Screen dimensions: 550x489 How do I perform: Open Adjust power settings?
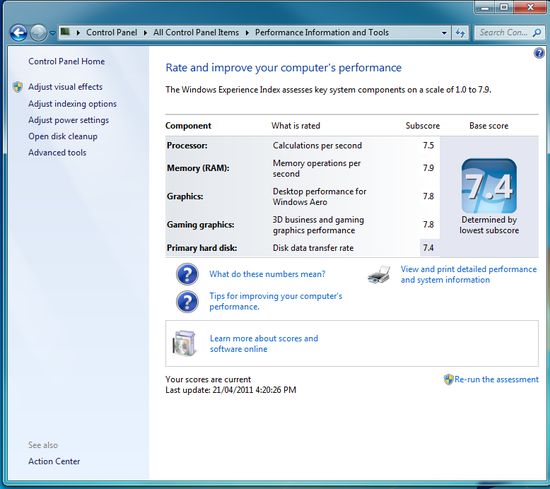coord(68,120)
